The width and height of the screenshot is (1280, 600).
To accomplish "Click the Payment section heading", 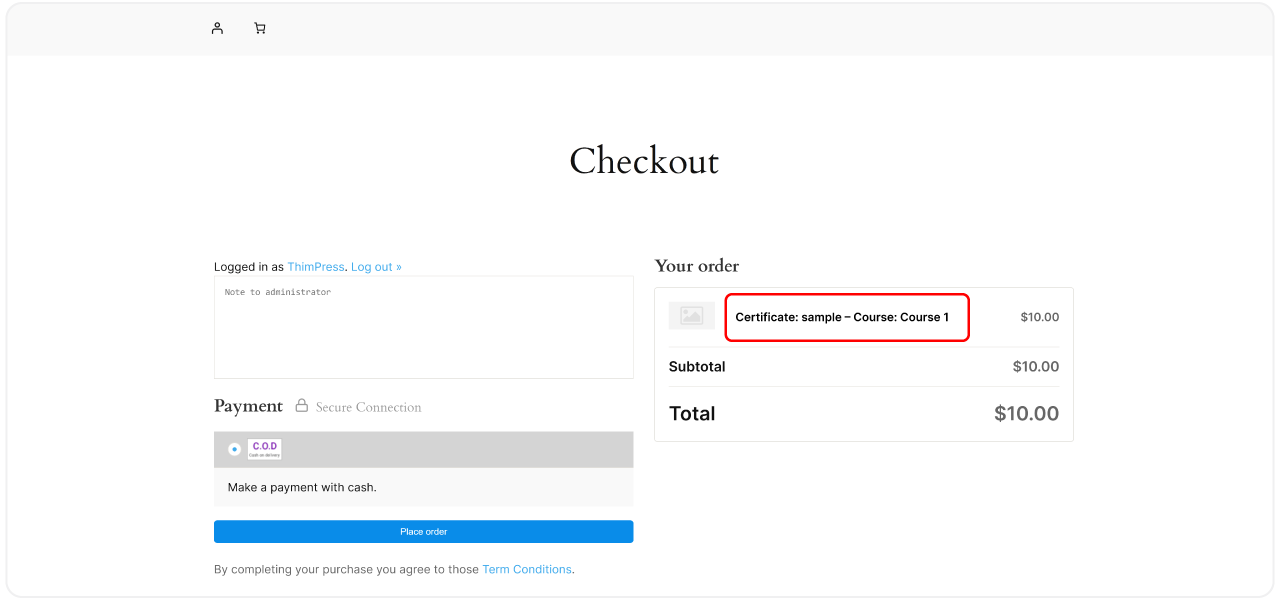I will pos(248,406).
